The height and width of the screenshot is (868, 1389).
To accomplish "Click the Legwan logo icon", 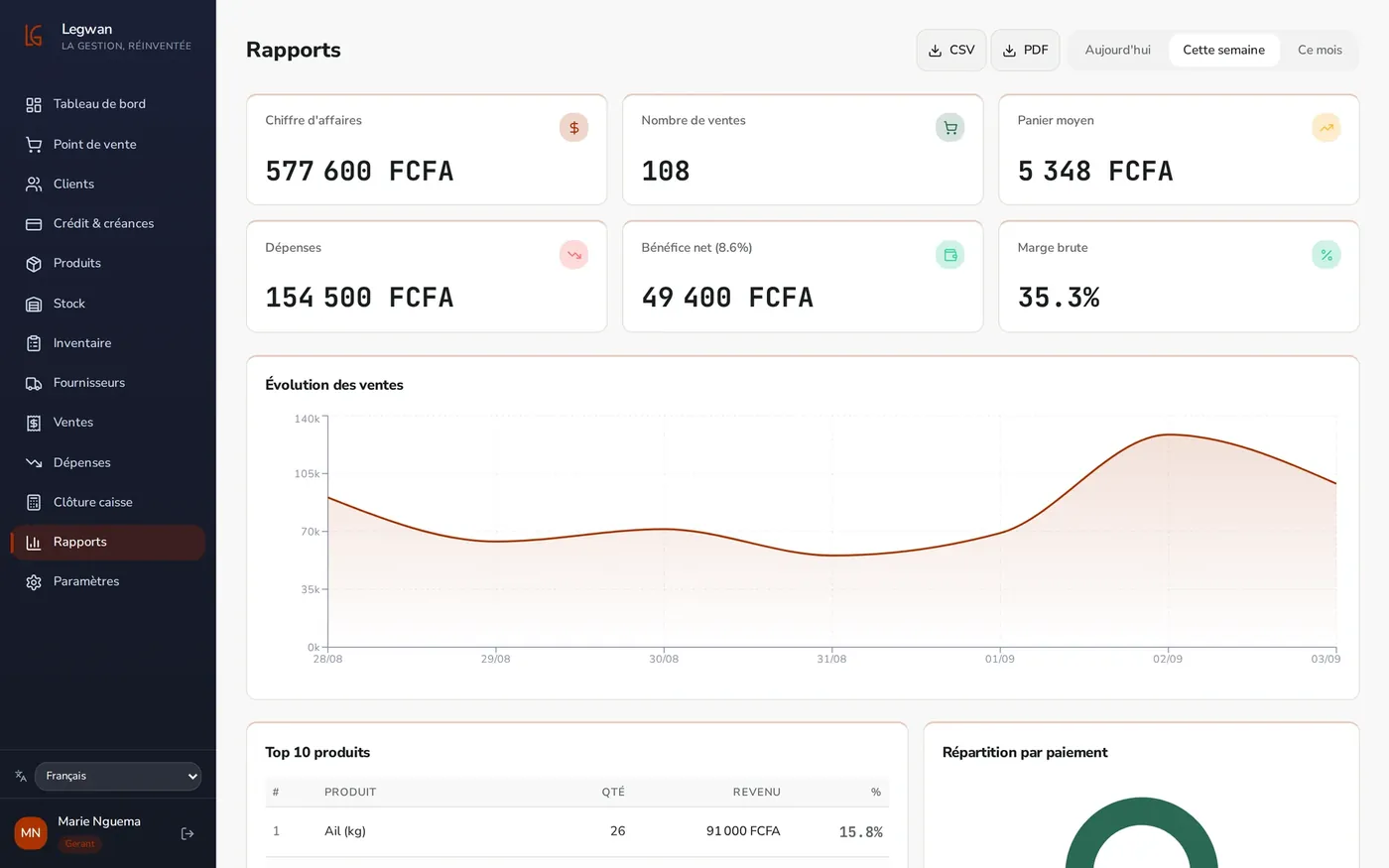I will 34,37.
